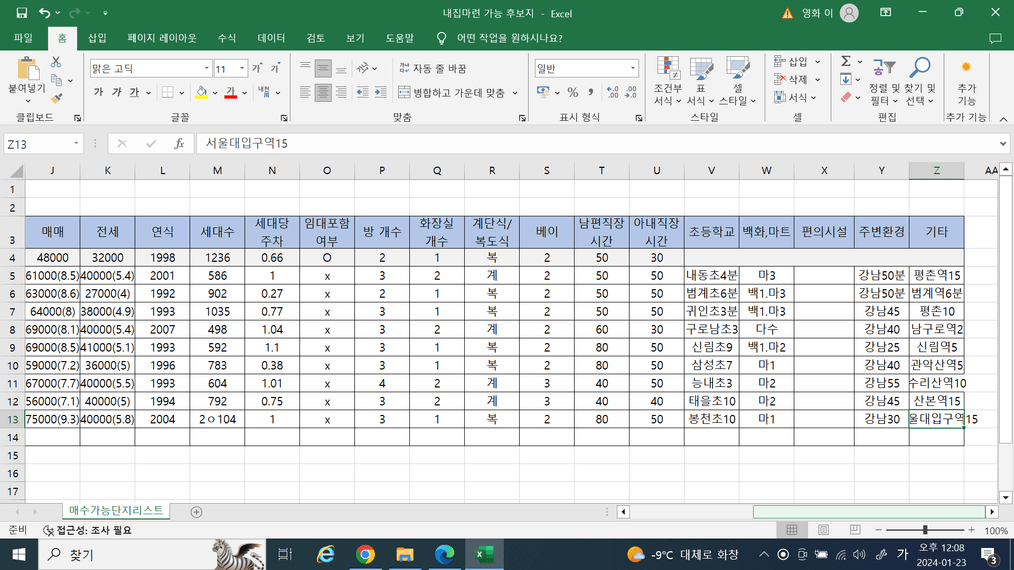
Task: Click the red font color swatch
Action: pos(231,93)
